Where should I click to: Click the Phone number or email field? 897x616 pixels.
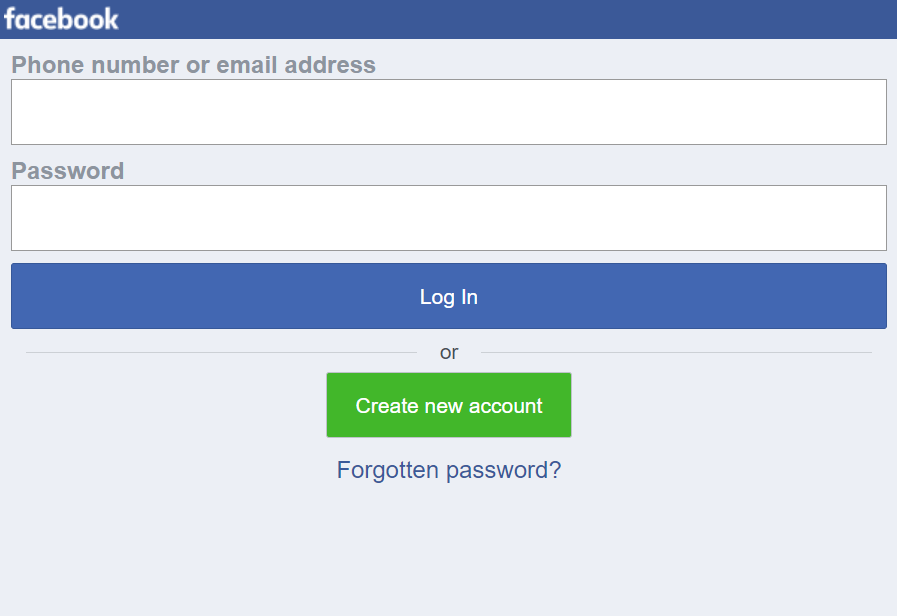pyautogui.click(x=448, y=112)
